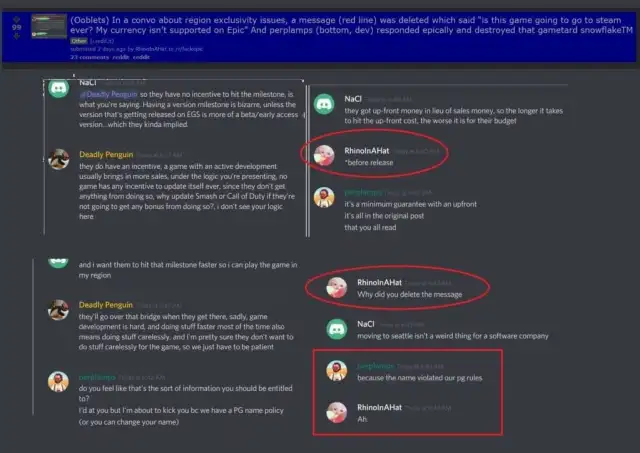Click Deadly Penguin's avatar beside 'they'll go over that bridge'
Image resolution: width=640 pixels, height=453 pixels.
point(58,310)
